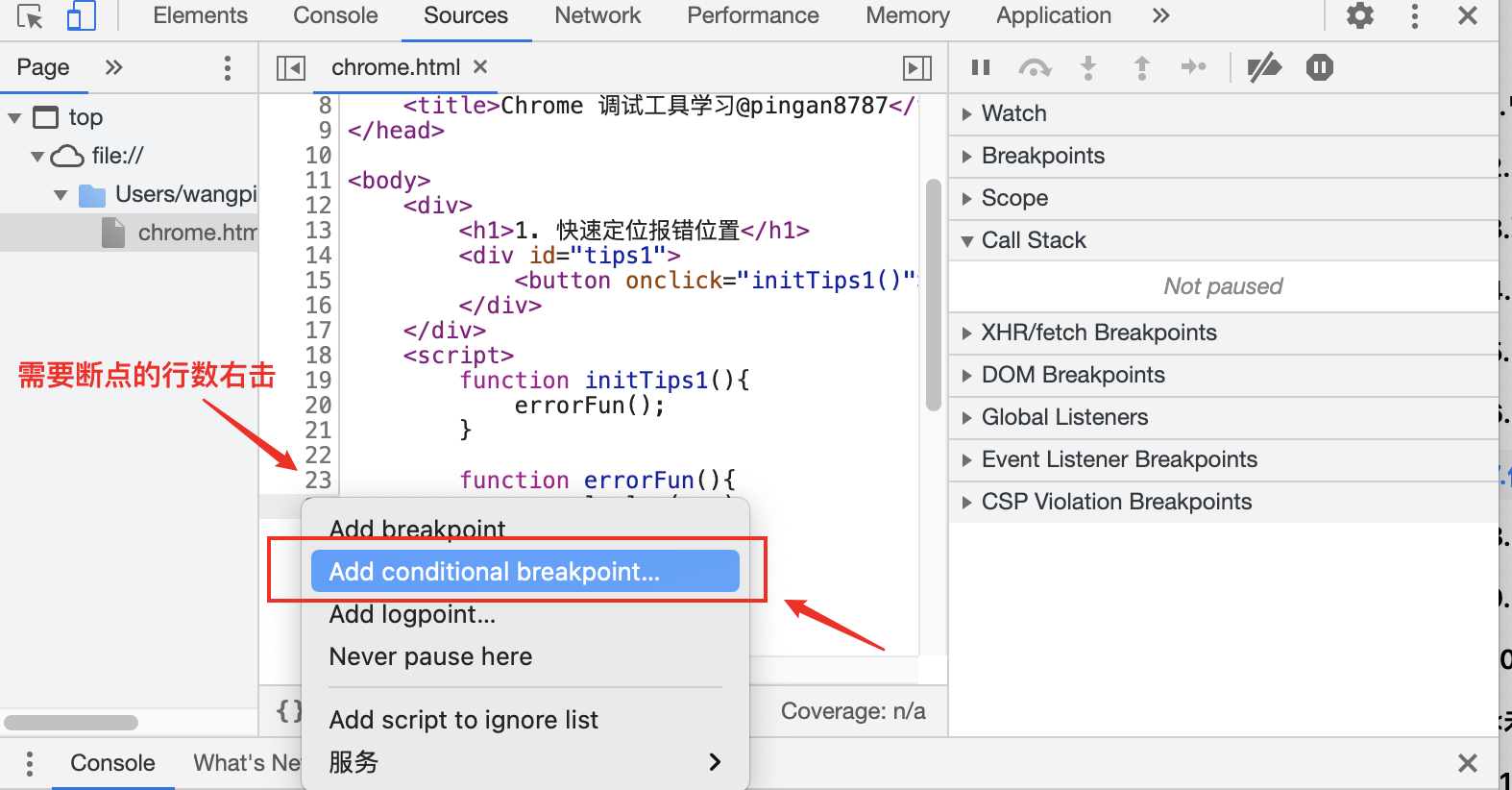Image resolution: width=1512 pixels, height=790 pixels.
Task: Expand the Breakpoints section
Action: 1223,156
